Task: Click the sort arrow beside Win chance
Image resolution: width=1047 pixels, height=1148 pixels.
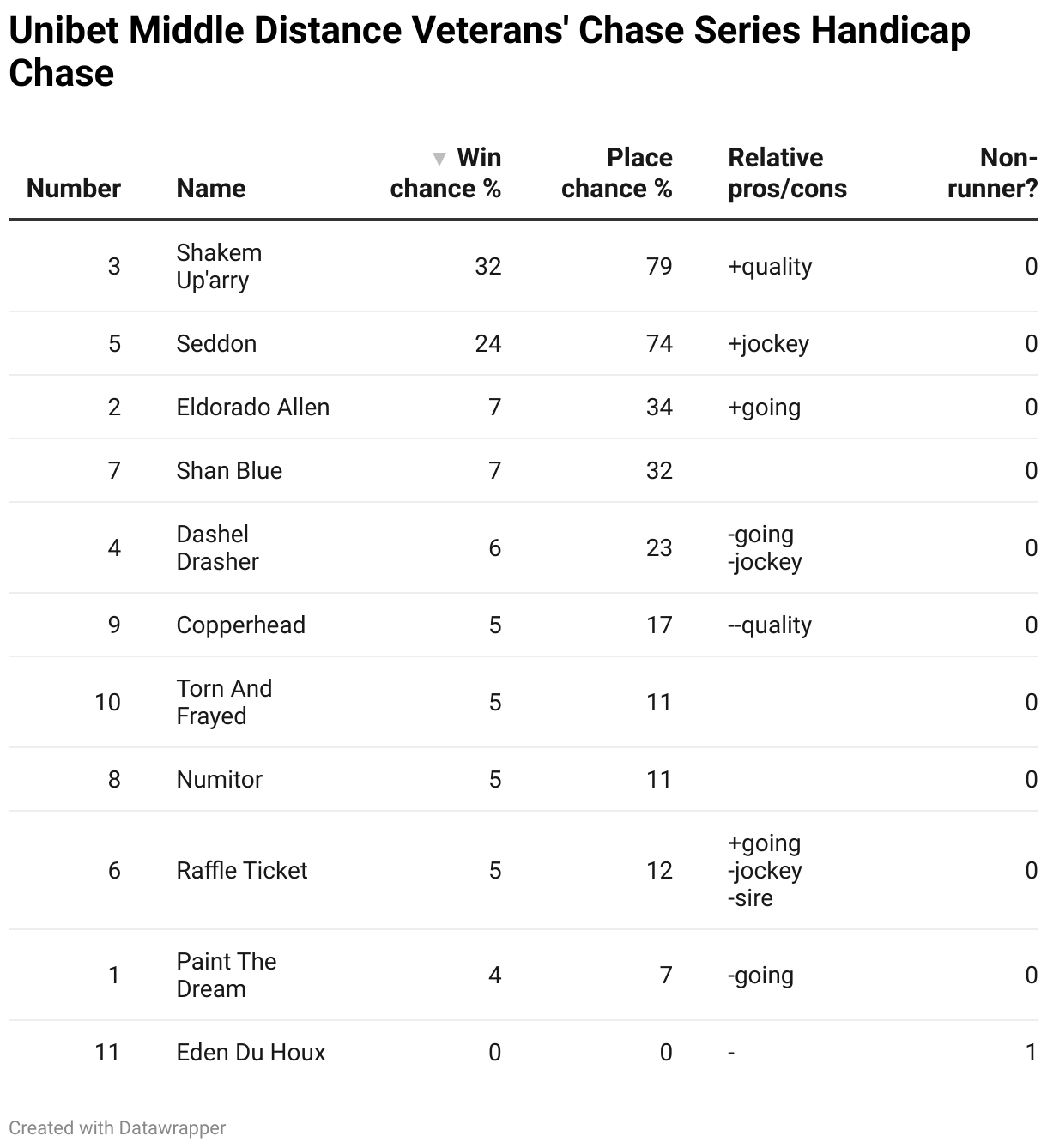Action: click(x=439, y=159)
